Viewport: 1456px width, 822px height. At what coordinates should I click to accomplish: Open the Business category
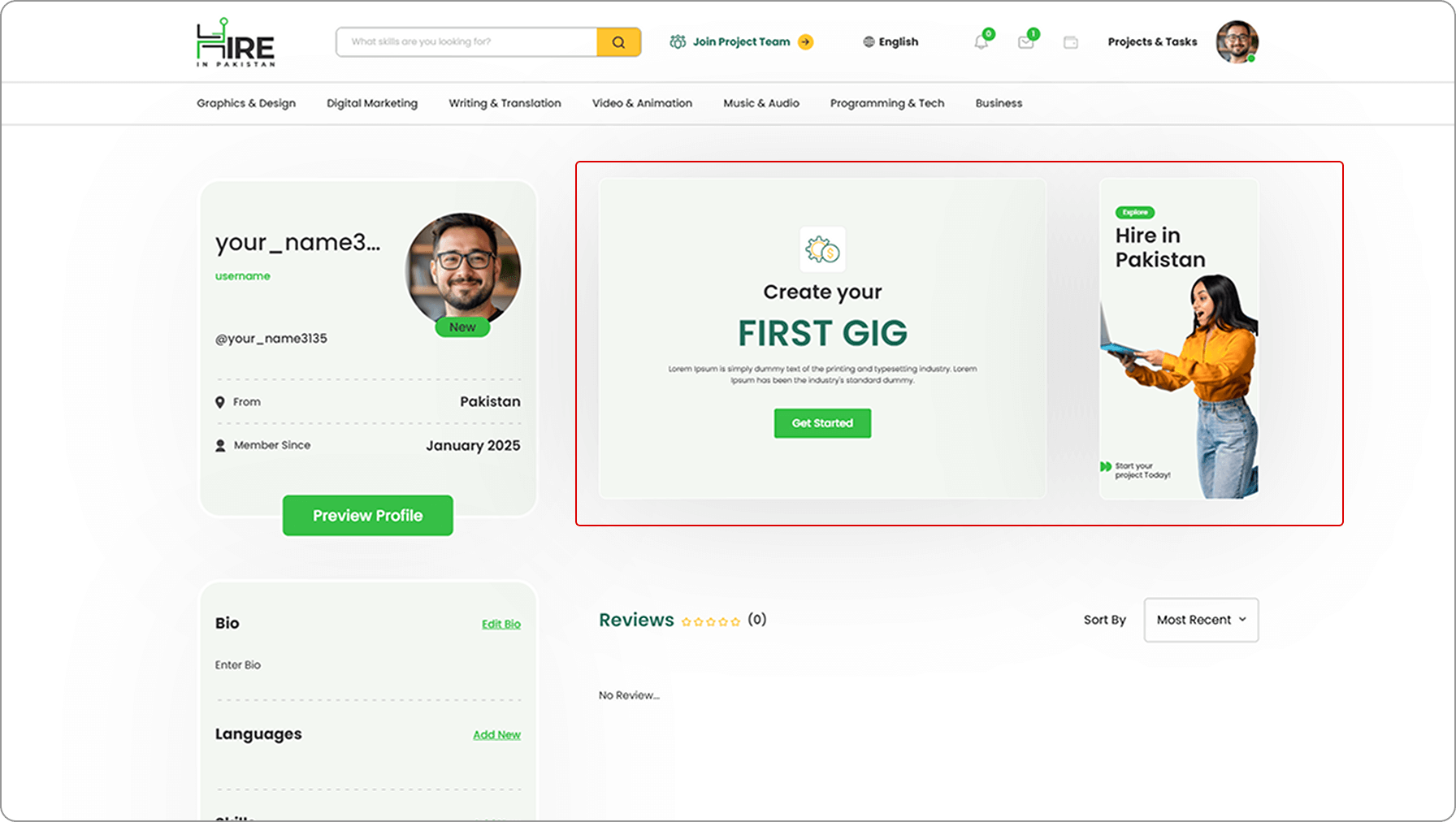999,103
